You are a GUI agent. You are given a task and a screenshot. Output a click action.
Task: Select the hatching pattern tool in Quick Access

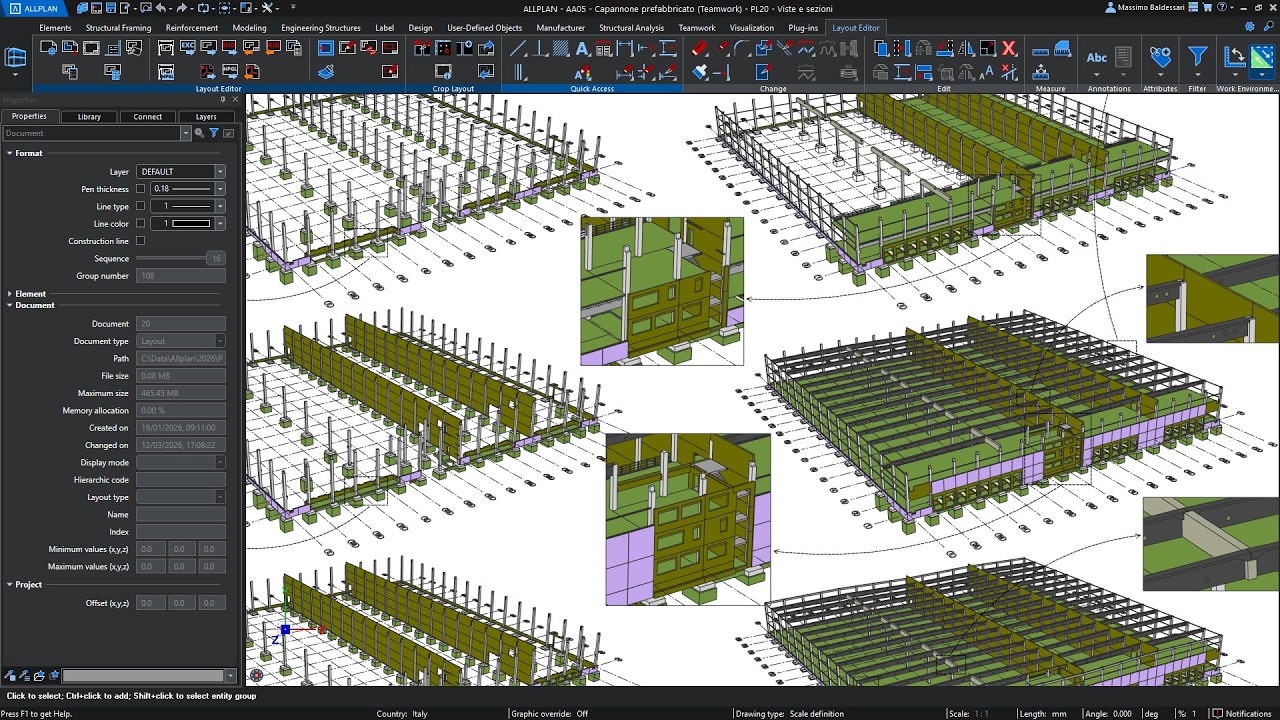tap(562, 48)
